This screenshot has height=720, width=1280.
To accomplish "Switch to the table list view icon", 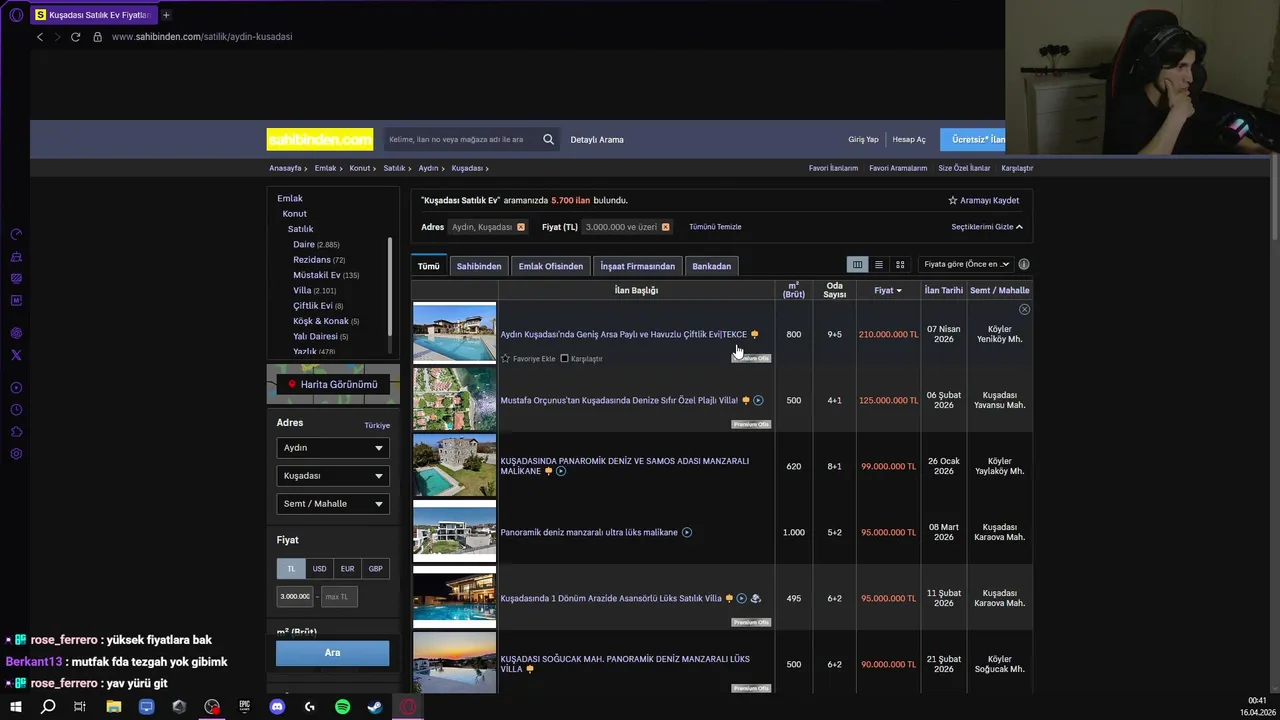I will pyautogui.click(x=857, y=264).
